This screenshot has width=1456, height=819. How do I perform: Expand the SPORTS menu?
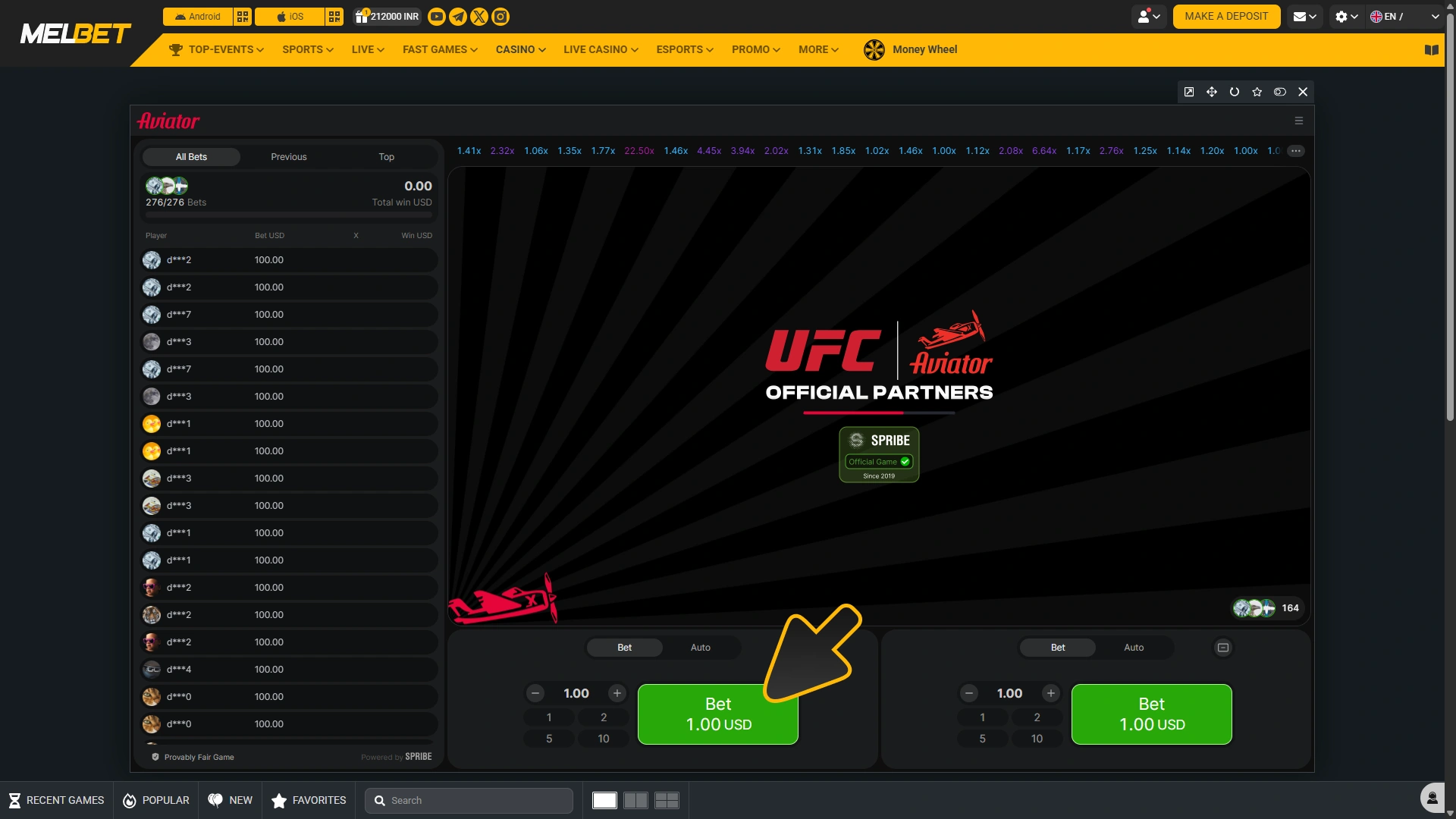(x=308, y=50)
